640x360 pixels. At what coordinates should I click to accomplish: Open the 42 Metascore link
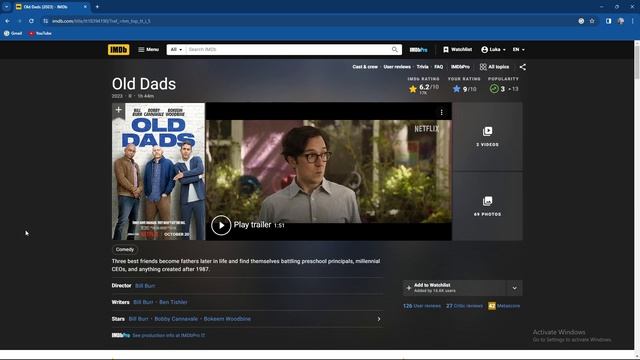(x=504, y=306)
